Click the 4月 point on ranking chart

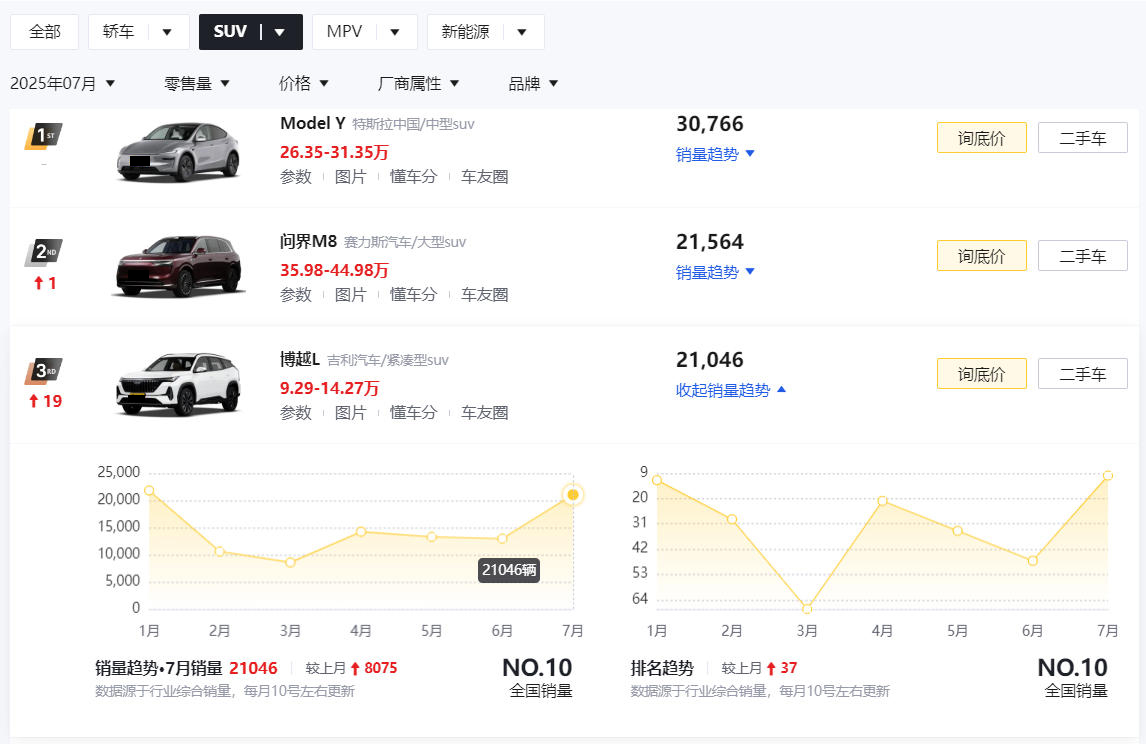(882, 501)
